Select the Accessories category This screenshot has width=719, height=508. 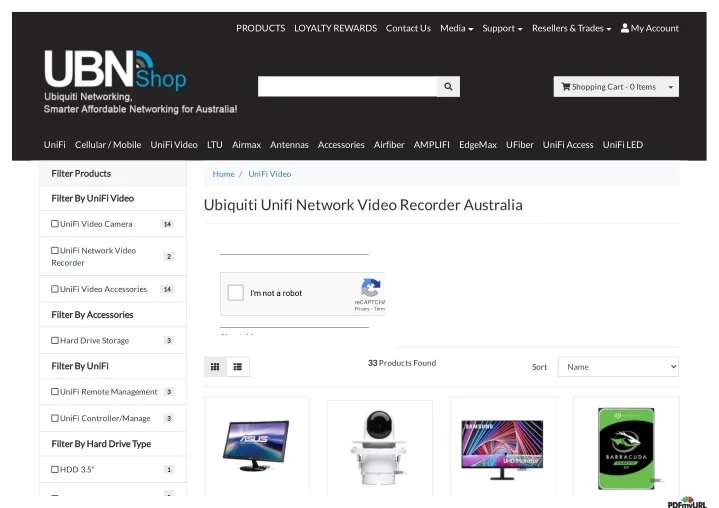[x=341, y=145]
